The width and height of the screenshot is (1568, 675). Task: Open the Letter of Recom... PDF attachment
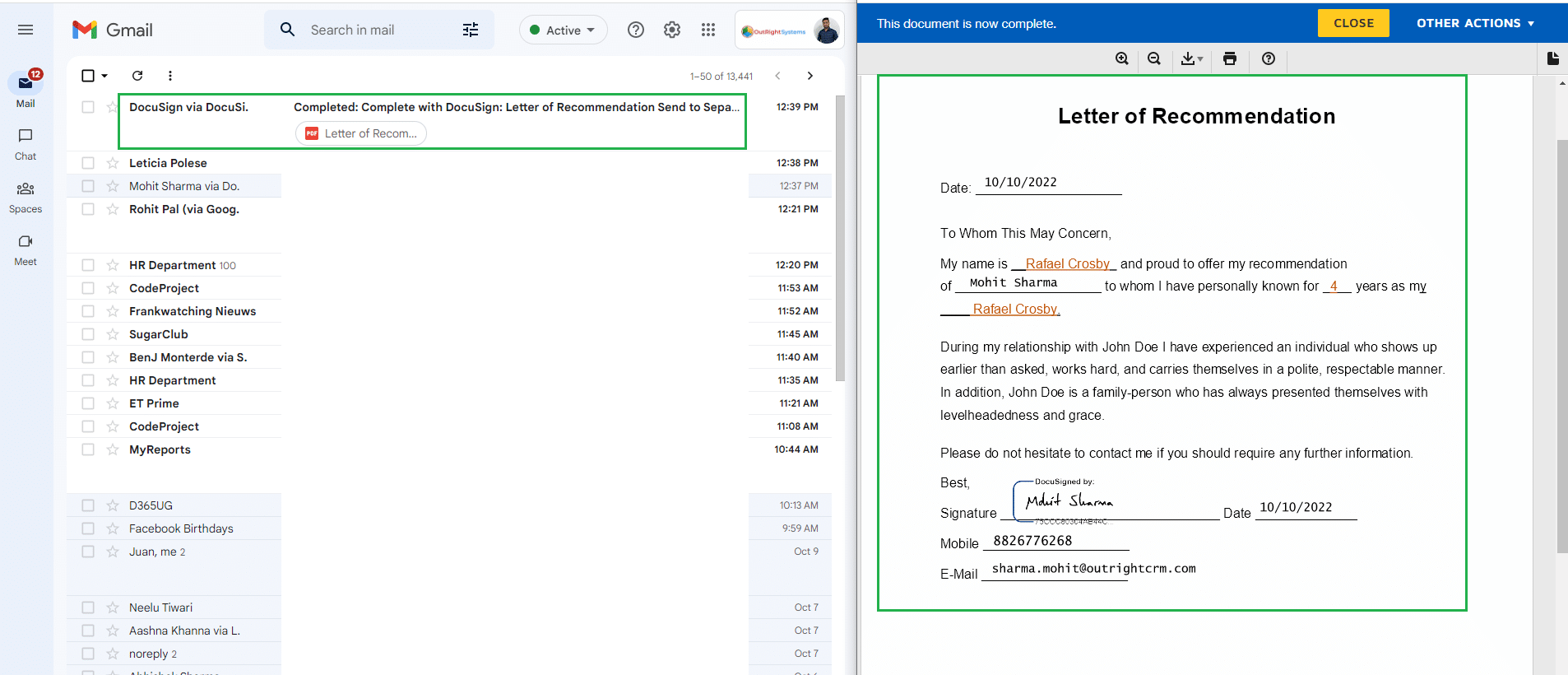[361, 133]
